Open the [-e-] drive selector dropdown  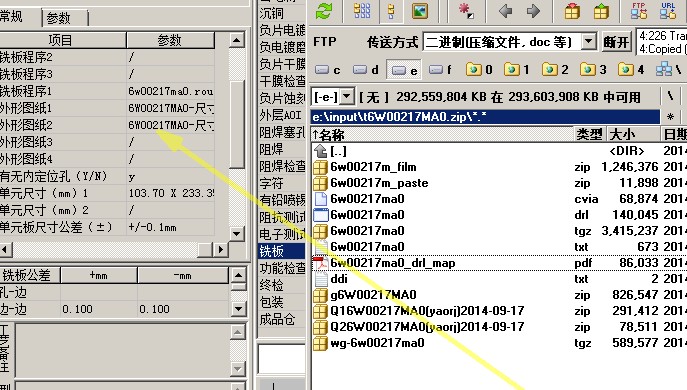click(347, 96)
